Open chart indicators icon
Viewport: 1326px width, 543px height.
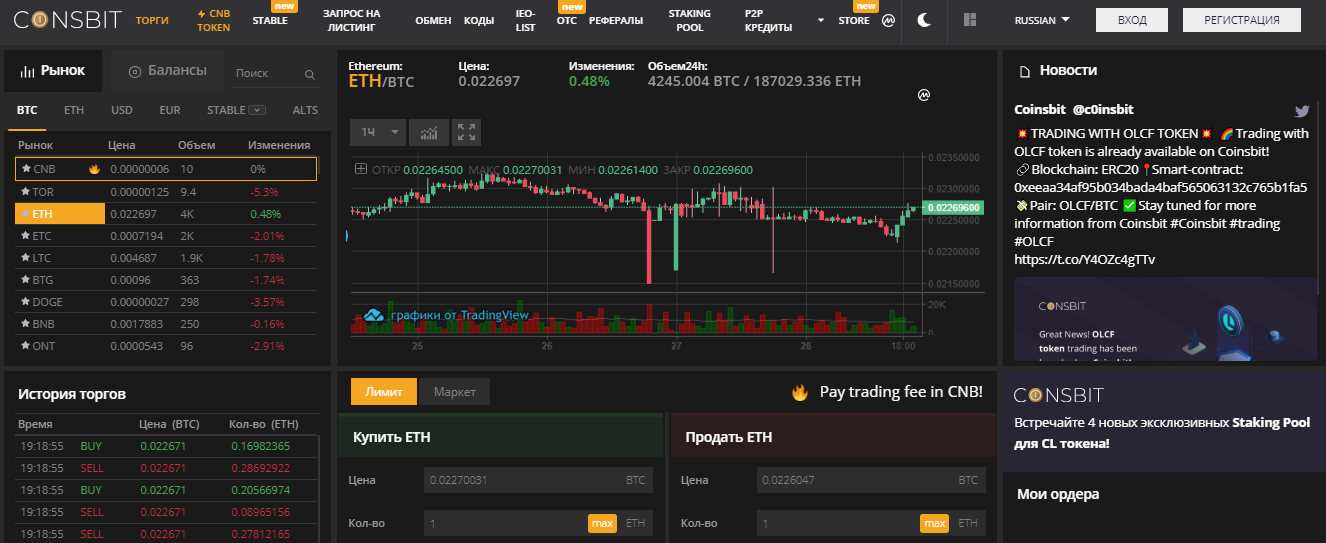(430, 132)
